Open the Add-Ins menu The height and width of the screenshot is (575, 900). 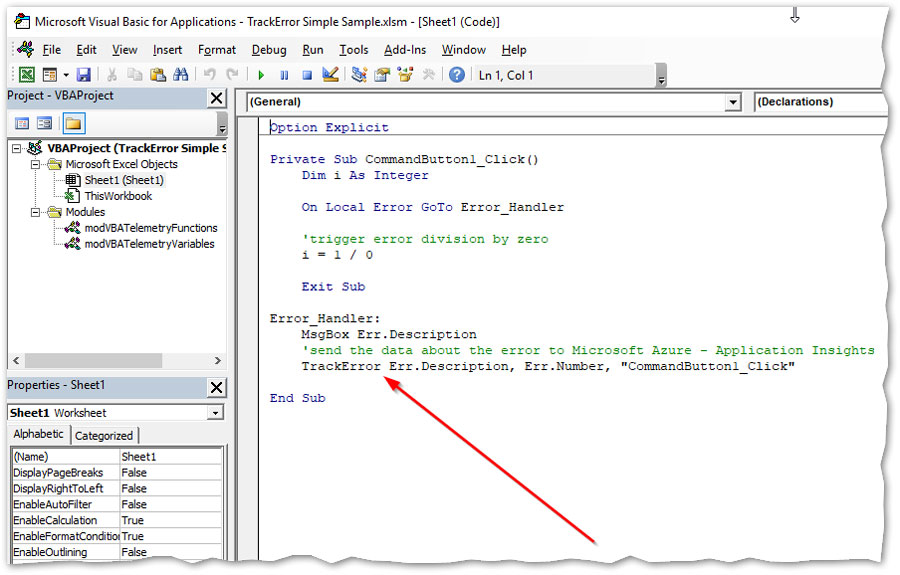click(405, 50)
